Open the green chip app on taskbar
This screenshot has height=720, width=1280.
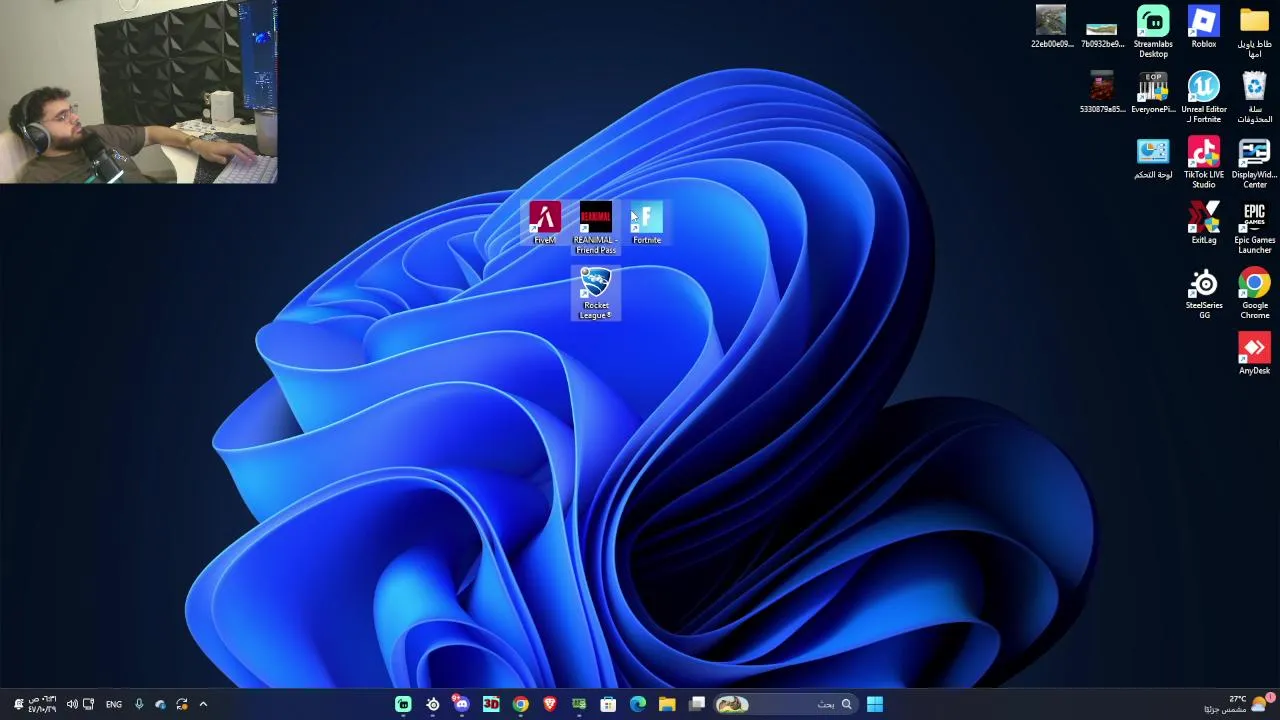tap(579, 704)
